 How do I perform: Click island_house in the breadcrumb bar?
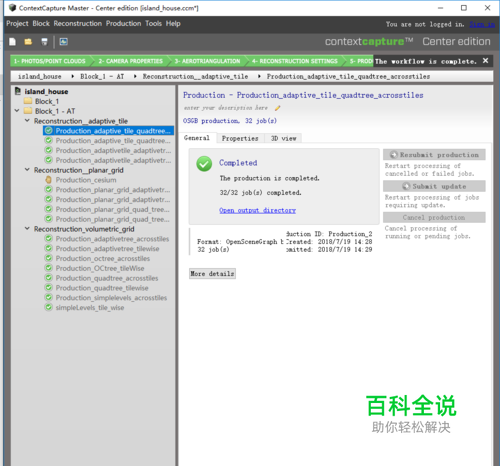point(40,77)
